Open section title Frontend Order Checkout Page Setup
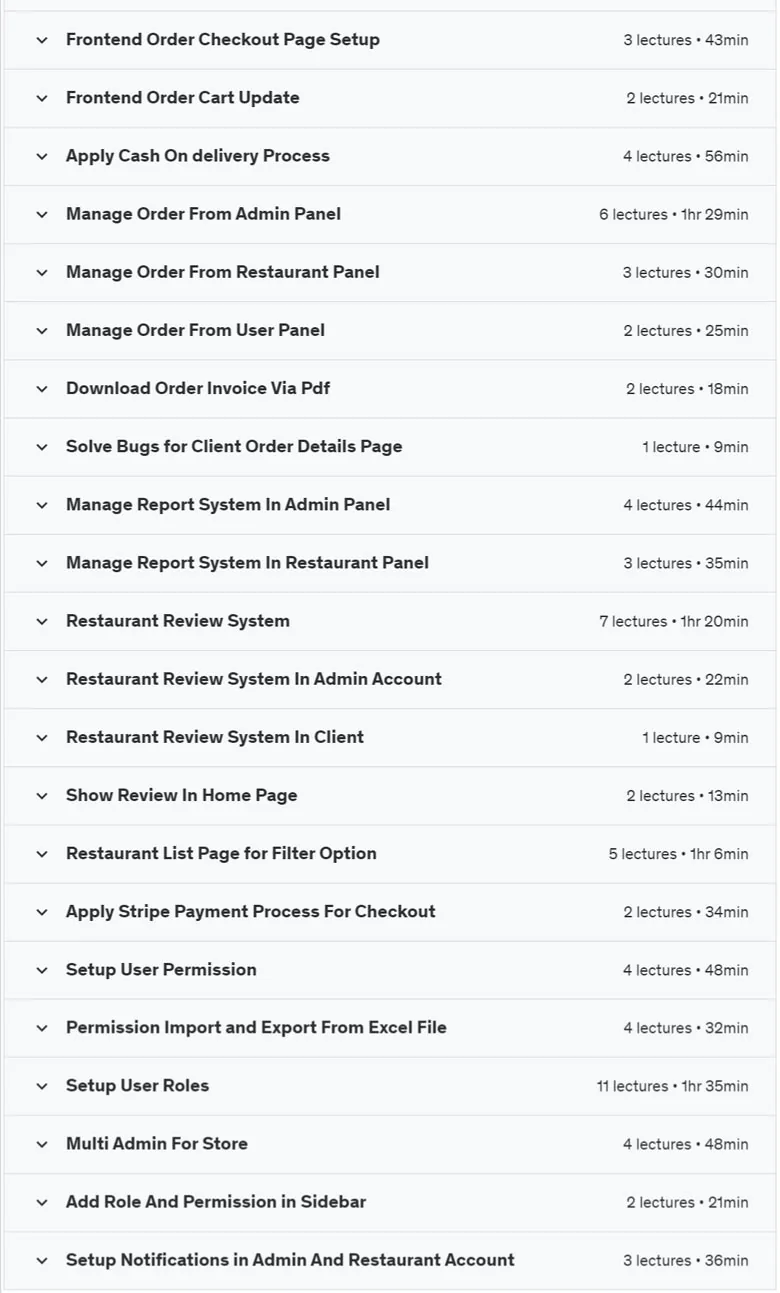780x1293 pixels. tap(223, 40)
